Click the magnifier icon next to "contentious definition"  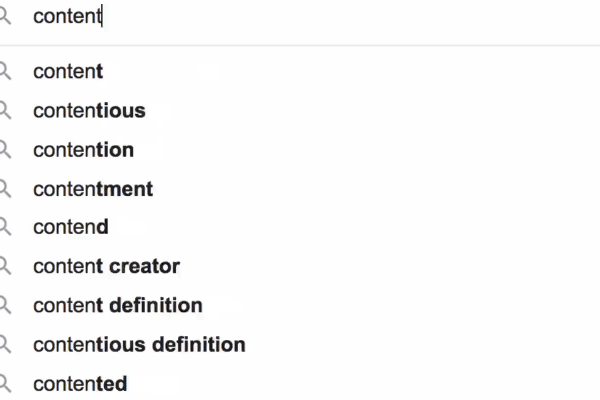pos(4,344)
